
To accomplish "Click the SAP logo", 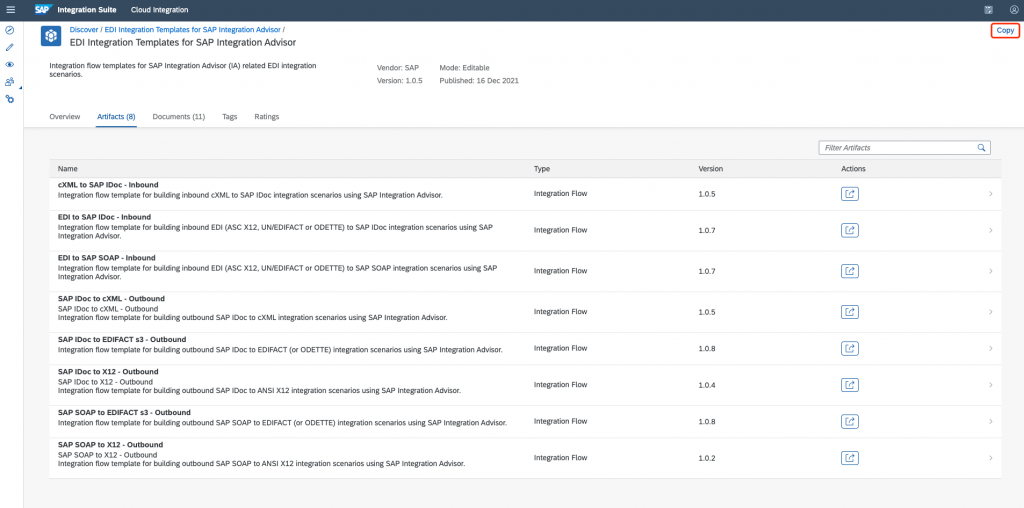I will pyautogui.click(x=44, y=10).
